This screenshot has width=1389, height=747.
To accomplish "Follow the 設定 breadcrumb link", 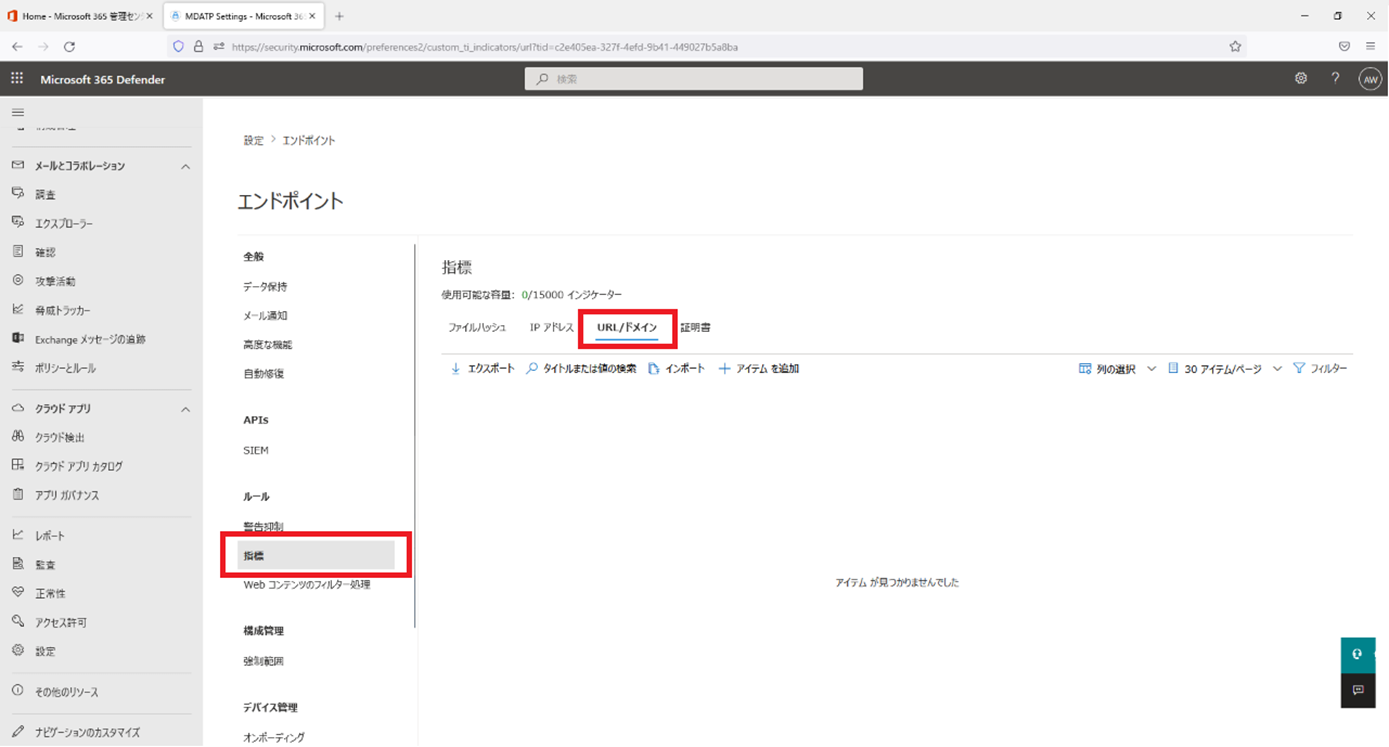I will (x=253, y=141).
